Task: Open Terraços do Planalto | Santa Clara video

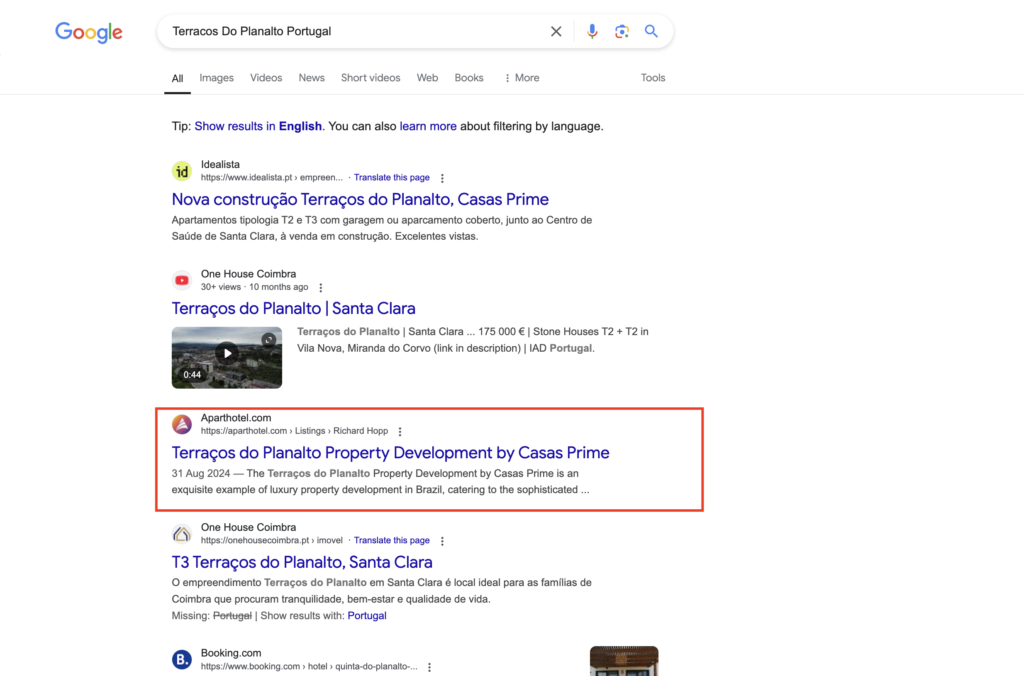Action: click(293, 308)
